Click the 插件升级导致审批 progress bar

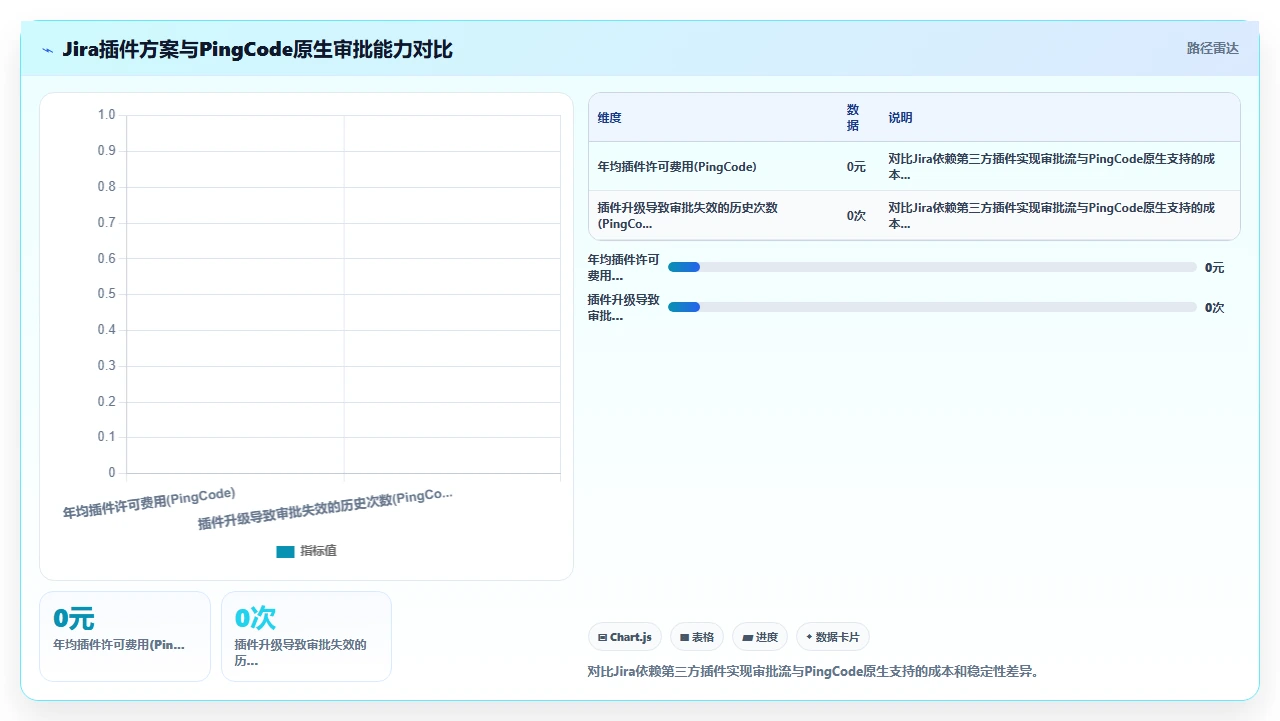[932, 307]
